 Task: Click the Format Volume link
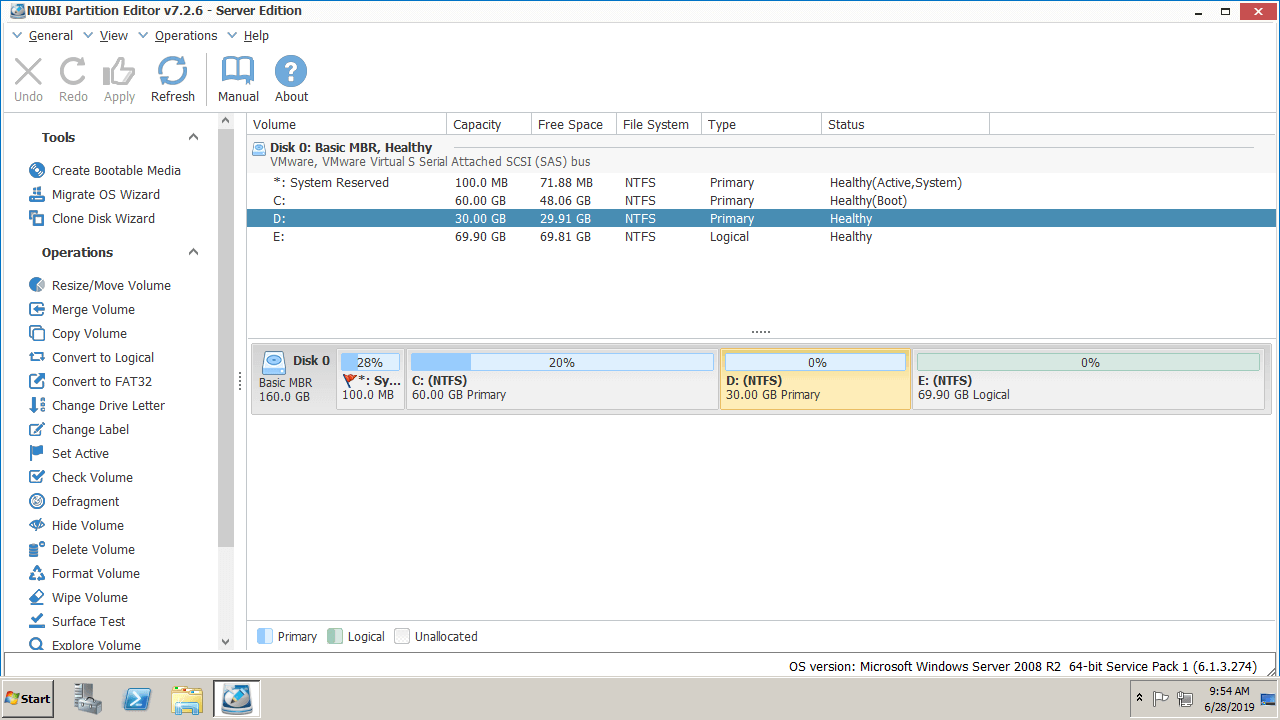tap(95, 574)
